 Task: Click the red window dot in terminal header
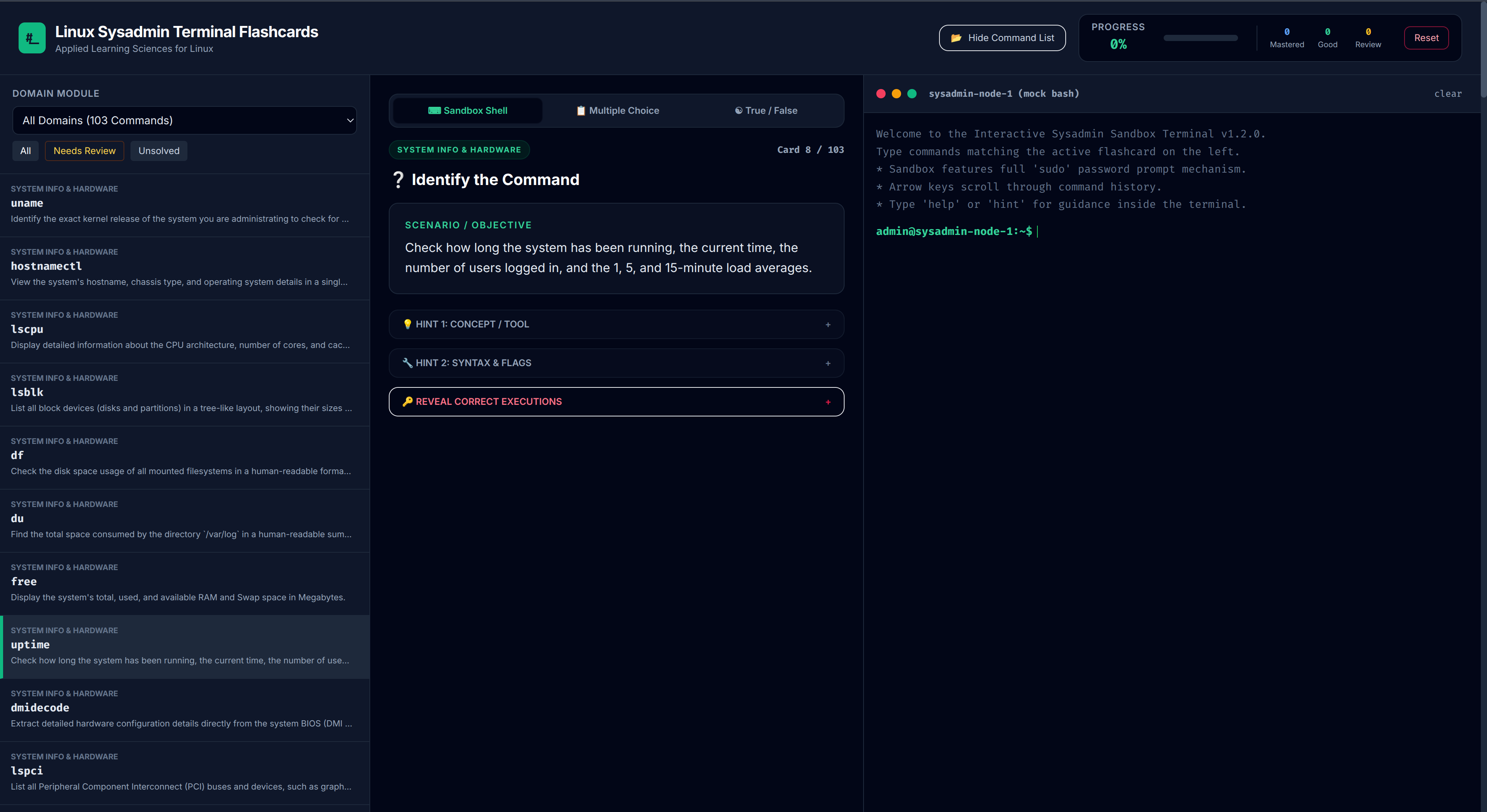pyautogui.click(x=881, y=94)
